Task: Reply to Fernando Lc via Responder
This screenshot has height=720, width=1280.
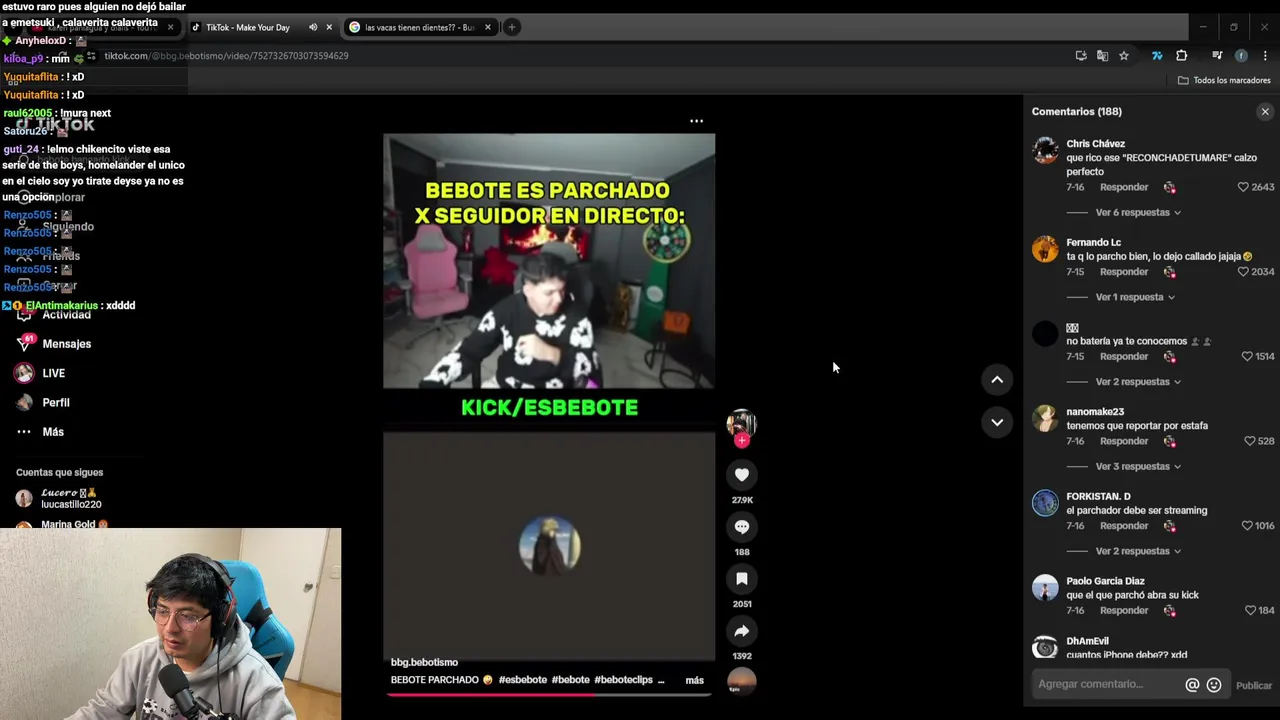Action: coord(1124,272)
